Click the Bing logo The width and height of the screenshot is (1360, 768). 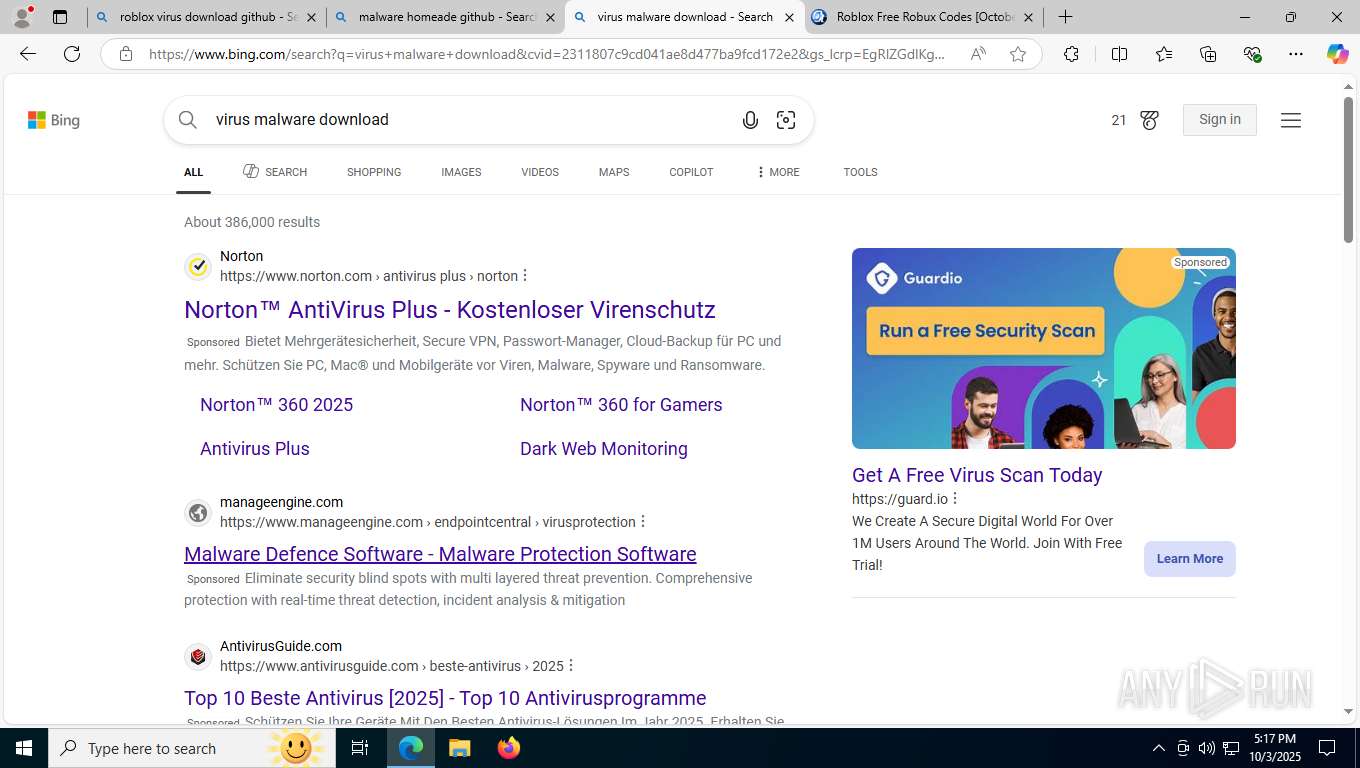(54, 120)
